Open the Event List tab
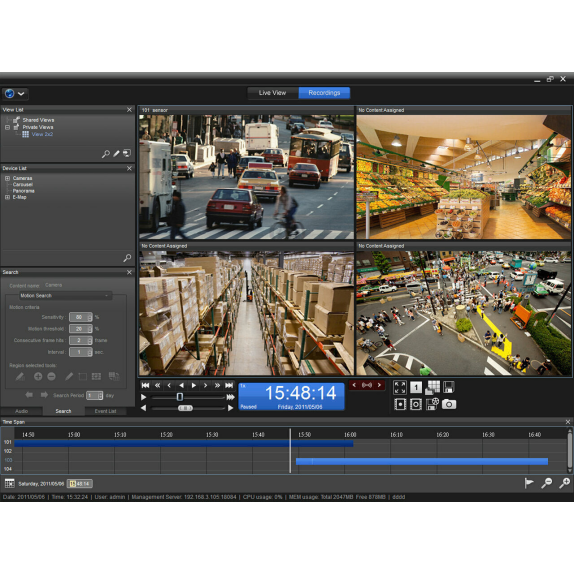 [105, 411]
